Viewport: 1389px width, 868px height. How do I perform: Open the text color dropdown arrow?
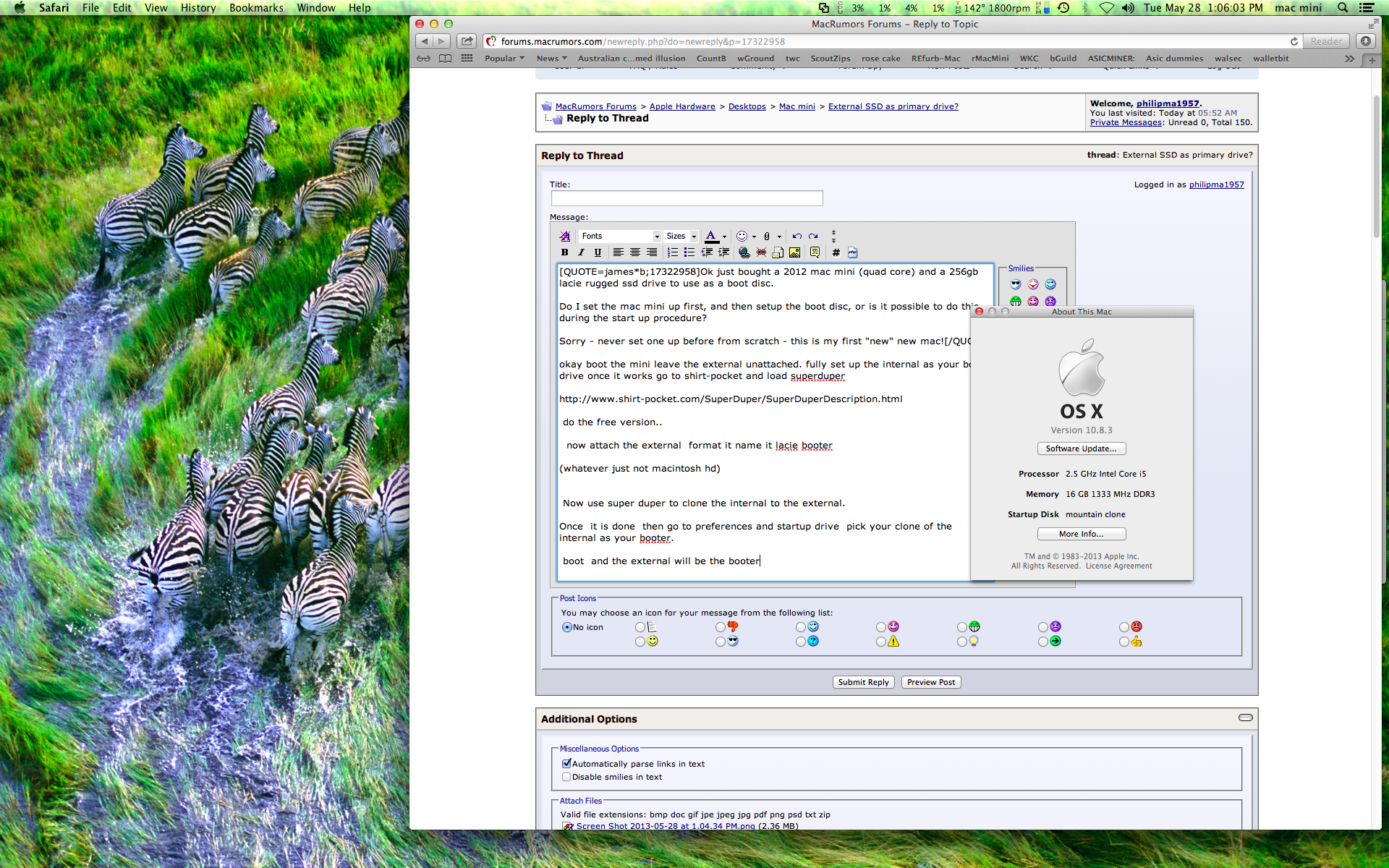[x=724, y=237]
